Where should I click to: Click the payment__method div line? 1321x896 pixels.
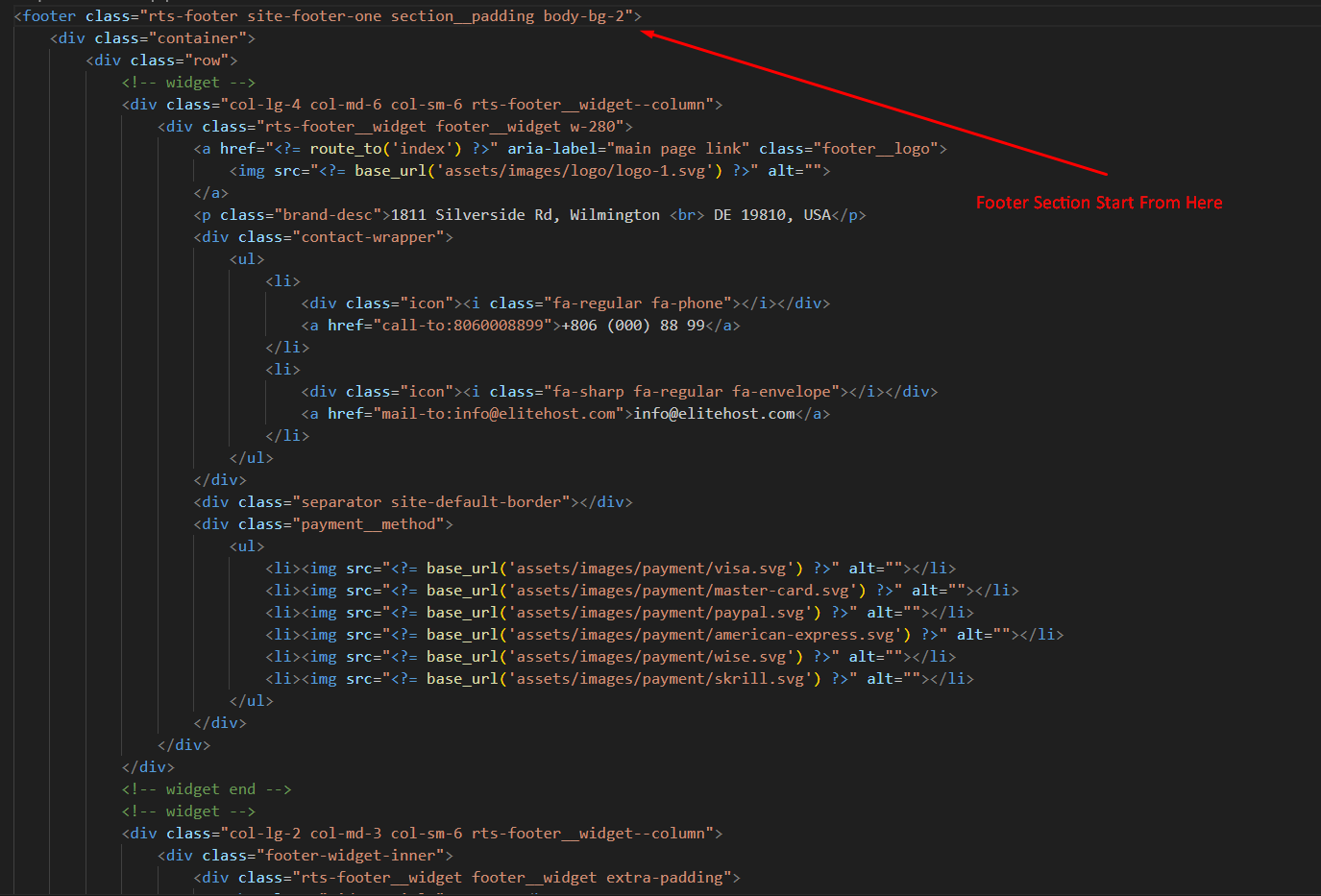(323, 524)
